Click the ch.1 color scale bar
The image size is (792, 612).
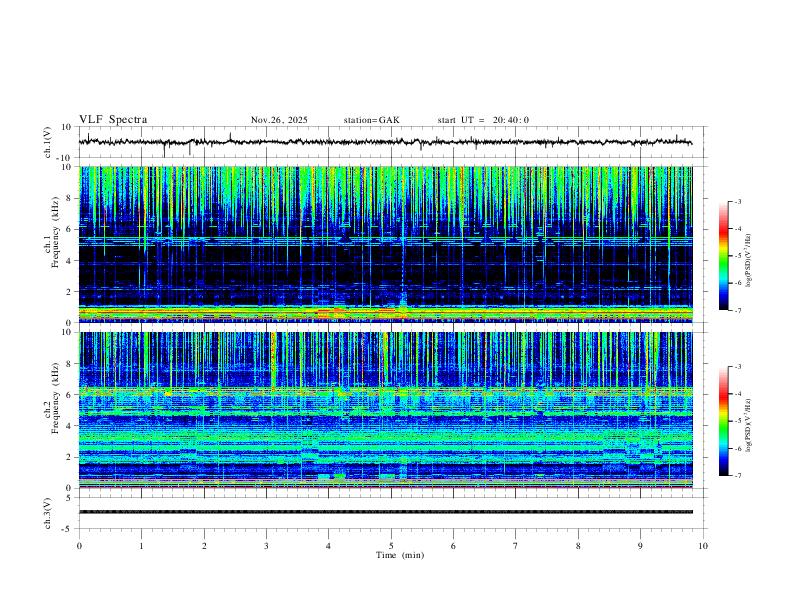pyautogui.click(x=723, y=256)
